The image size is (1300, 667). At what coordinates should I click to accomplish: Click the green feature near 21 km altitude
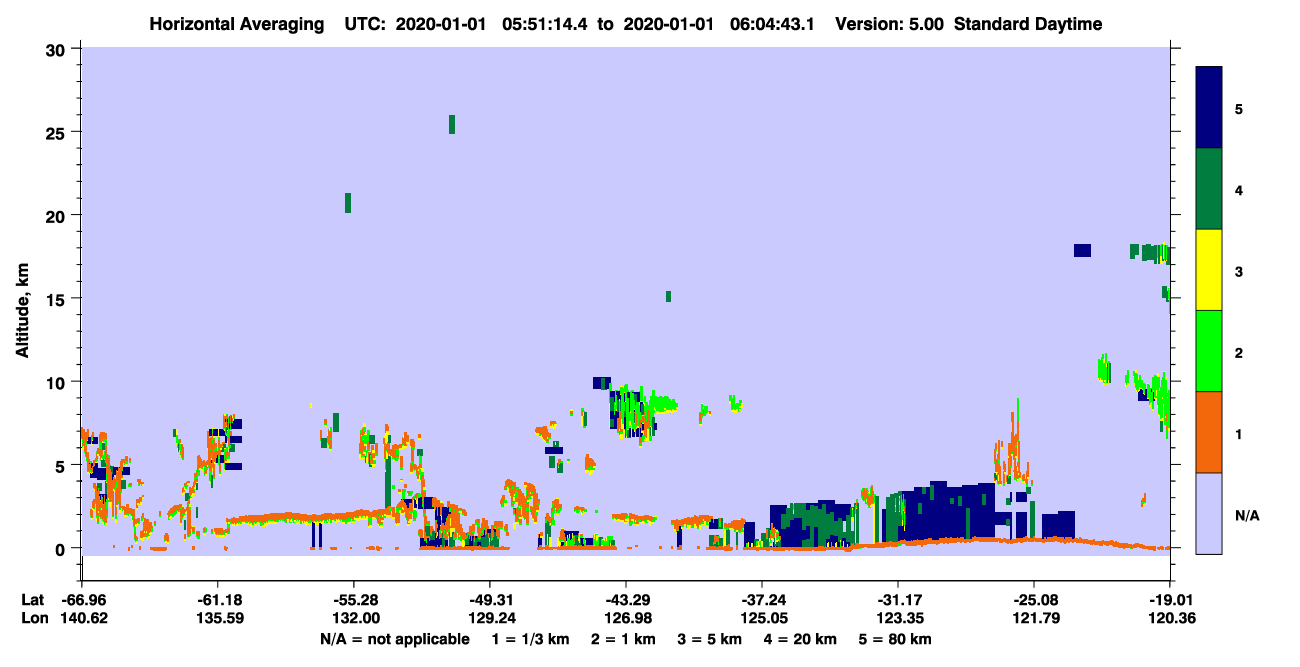point(348,203)
